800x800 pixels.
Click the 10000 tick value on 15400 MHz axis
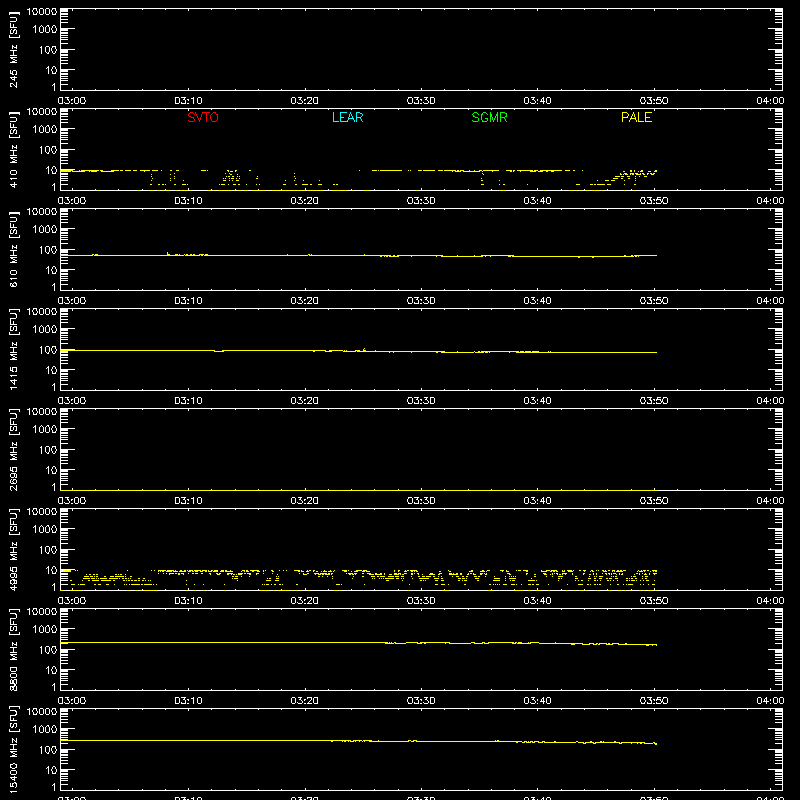[x=42, y=712]
